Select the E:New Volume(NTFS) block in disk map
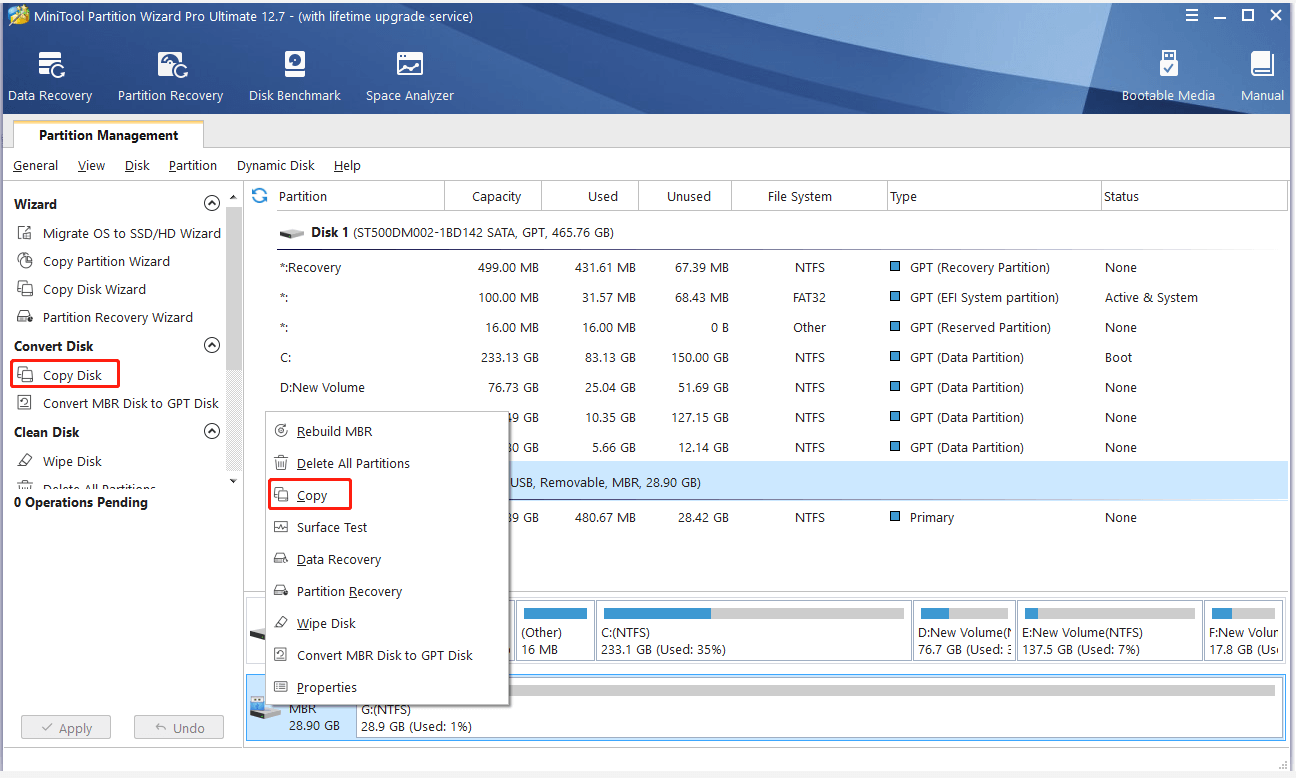This screenshot has width=1296, height=778. (x=1109, y=631)
